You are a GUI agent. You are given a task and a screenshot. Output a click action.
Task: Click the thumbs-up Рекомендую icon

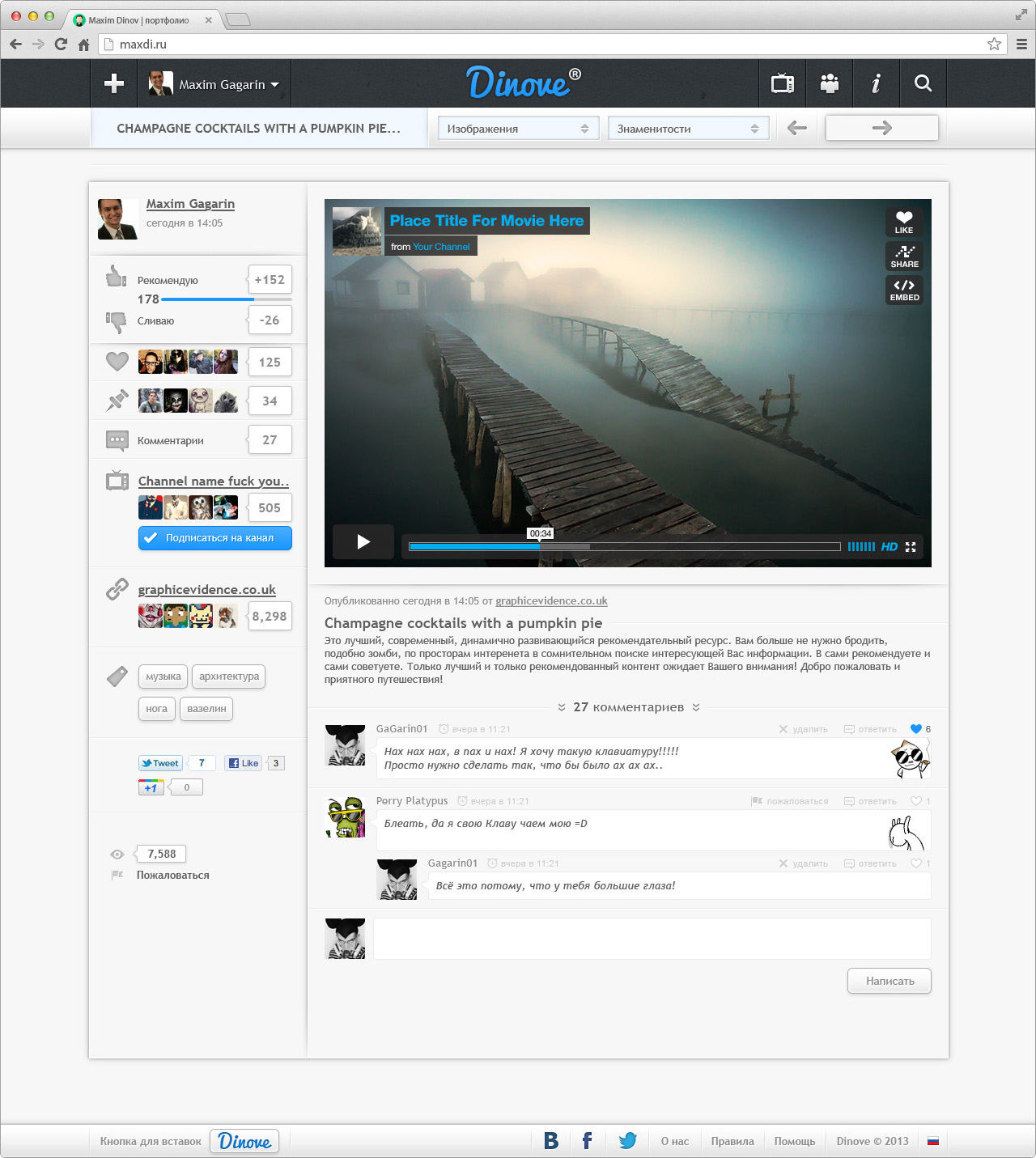pyautogui.click(x=117, y=277)
